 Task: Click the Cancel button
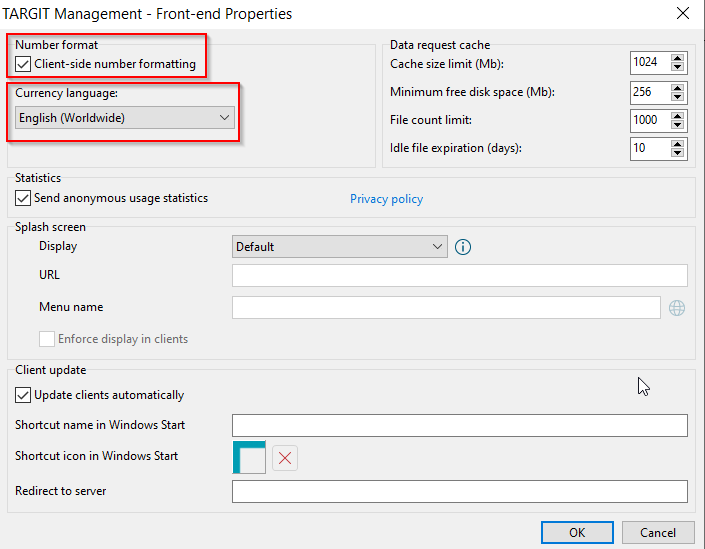[658, 533]
